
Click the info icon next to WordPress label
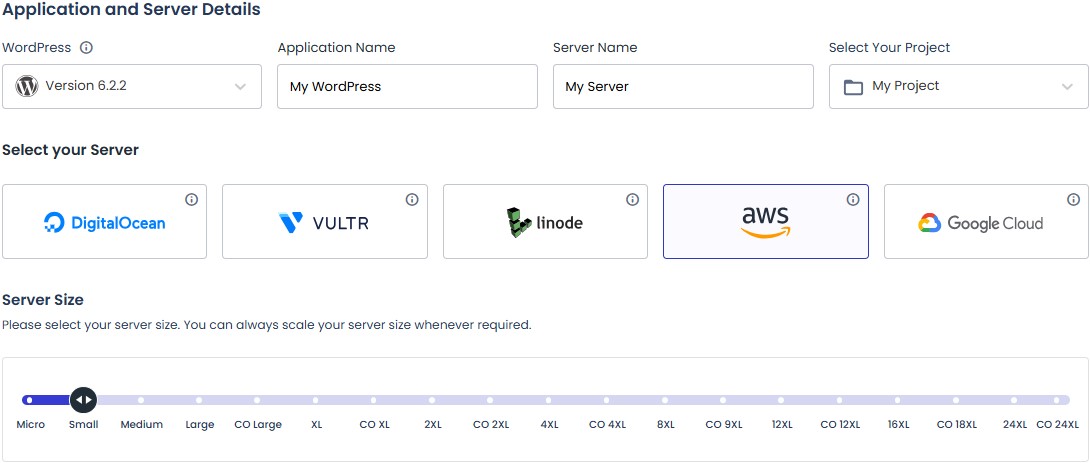(x=86, y=48)
